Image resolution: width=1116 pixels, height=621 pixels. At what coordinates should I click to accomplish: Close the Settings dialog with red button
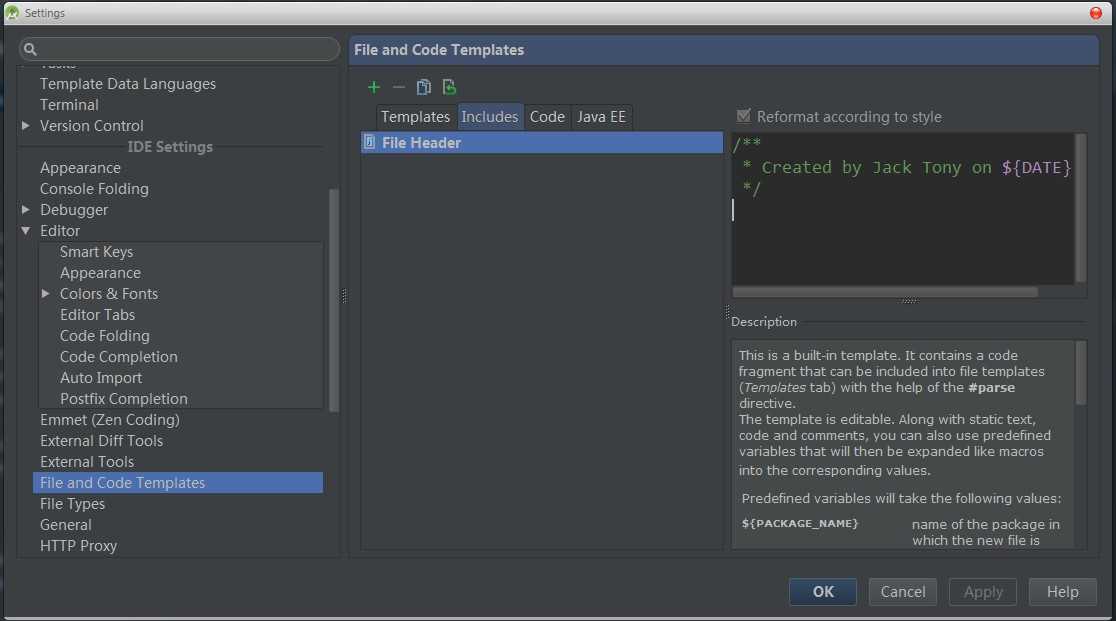tap(1095, 13)
